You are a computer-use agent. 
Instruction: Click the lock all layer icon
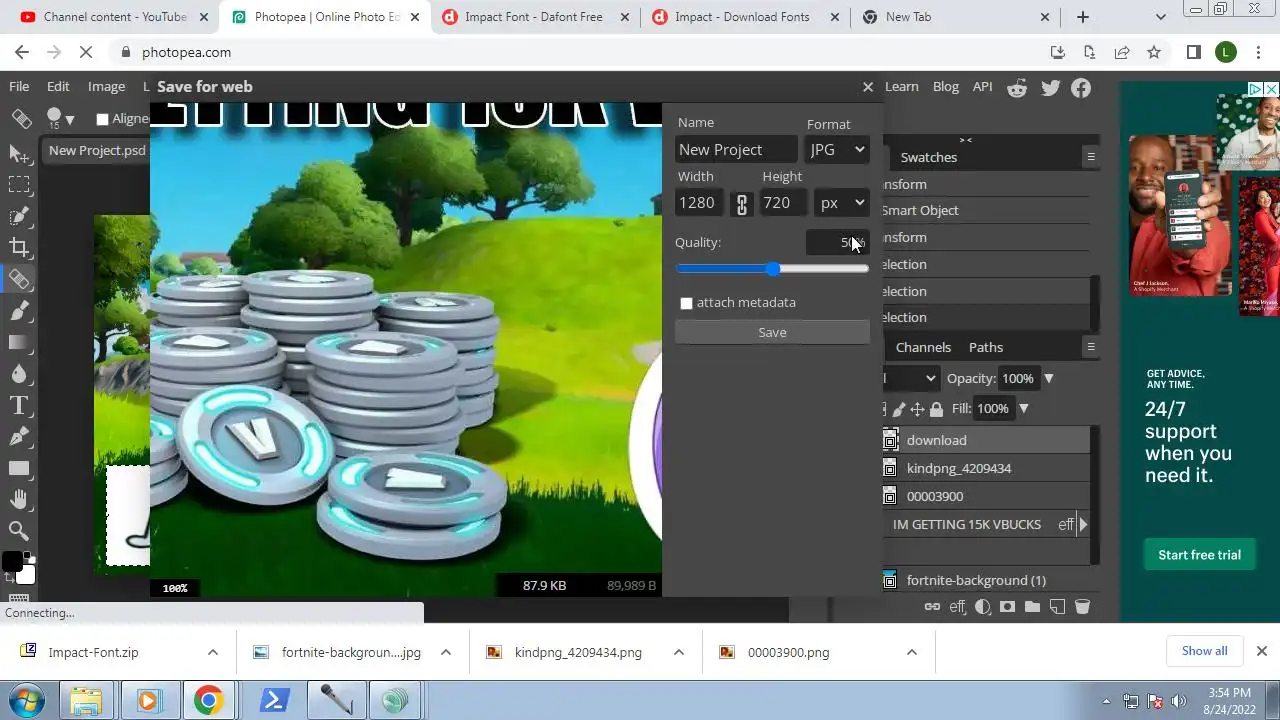(x=936, y=409)
